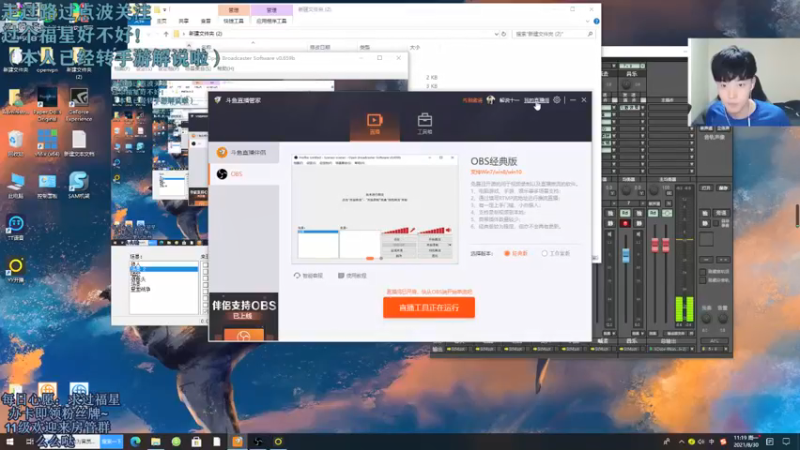Select the TT语音 desktop icon
The image size is (800, 450).
[16, 228]
